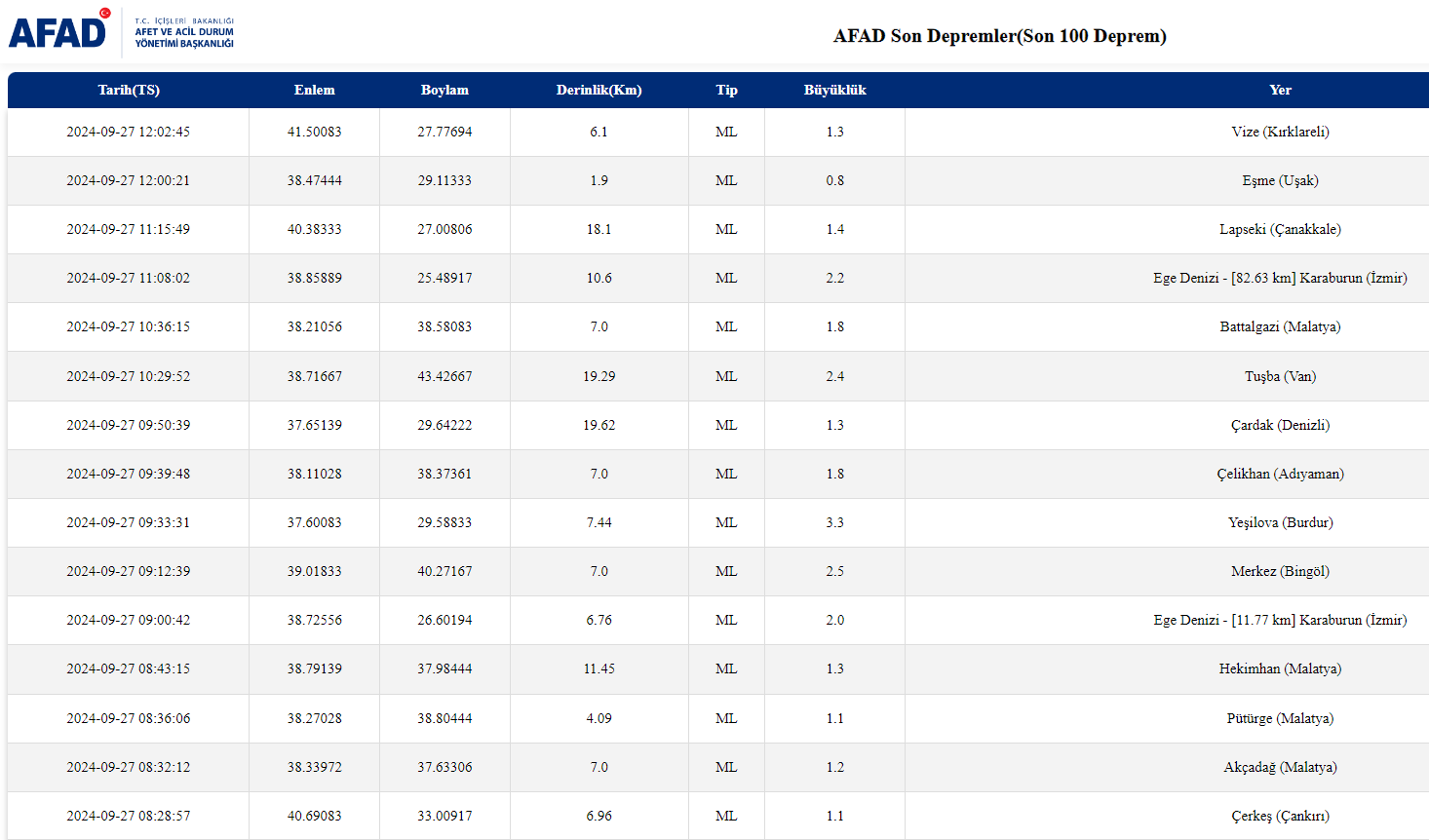The width and height of the screenshot is (1429, 840).
Task: Select location Yeşilova (Burdur)
Action: [x=1281, y=522]
